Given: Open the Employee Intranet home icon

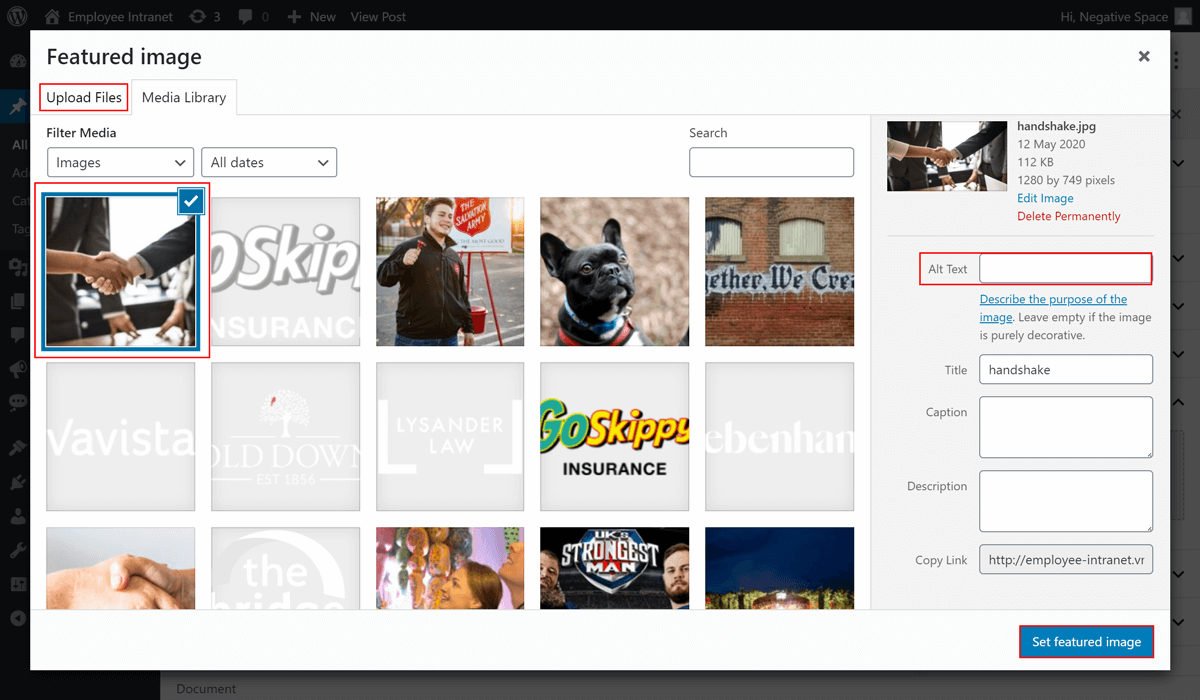Looking at the screenshot, I should point(53,16).
